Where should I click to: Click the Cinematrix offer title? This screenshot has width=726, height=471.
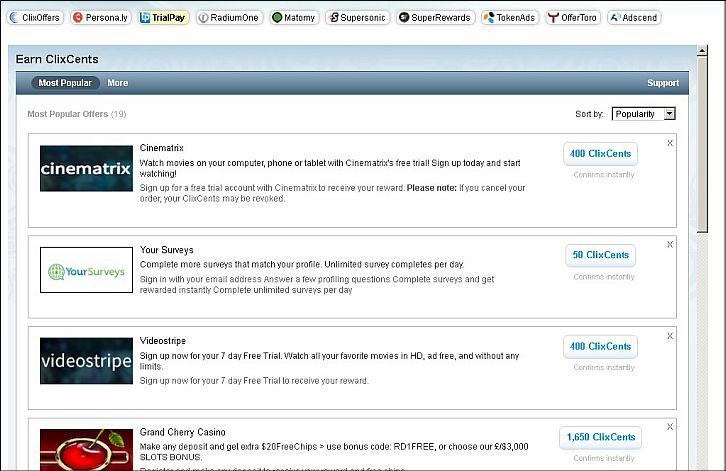click(x=162, y=148)
